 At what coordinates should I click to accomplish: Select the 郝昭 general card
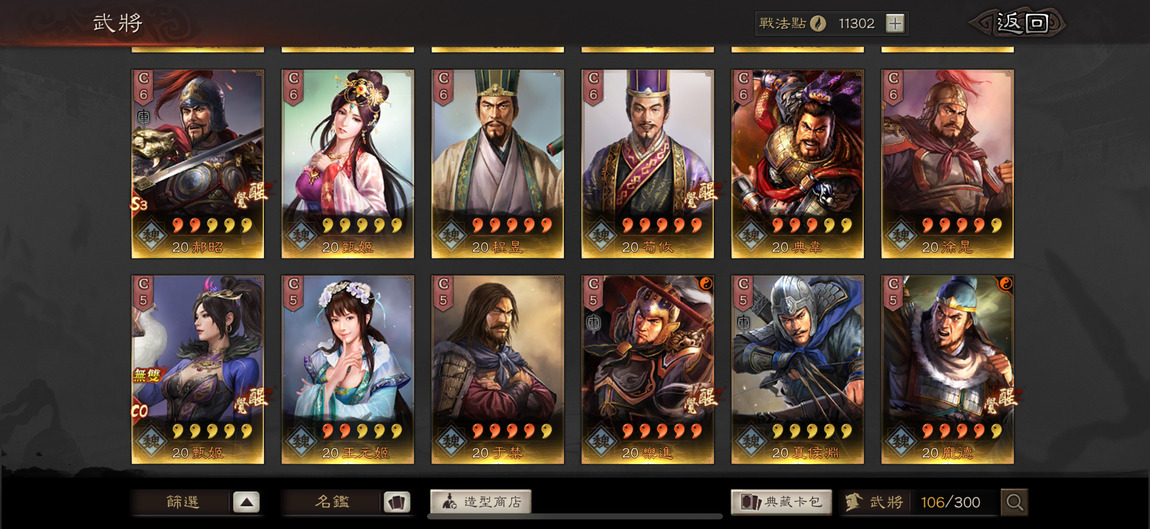pyautogui.click(x=197, y=164)
